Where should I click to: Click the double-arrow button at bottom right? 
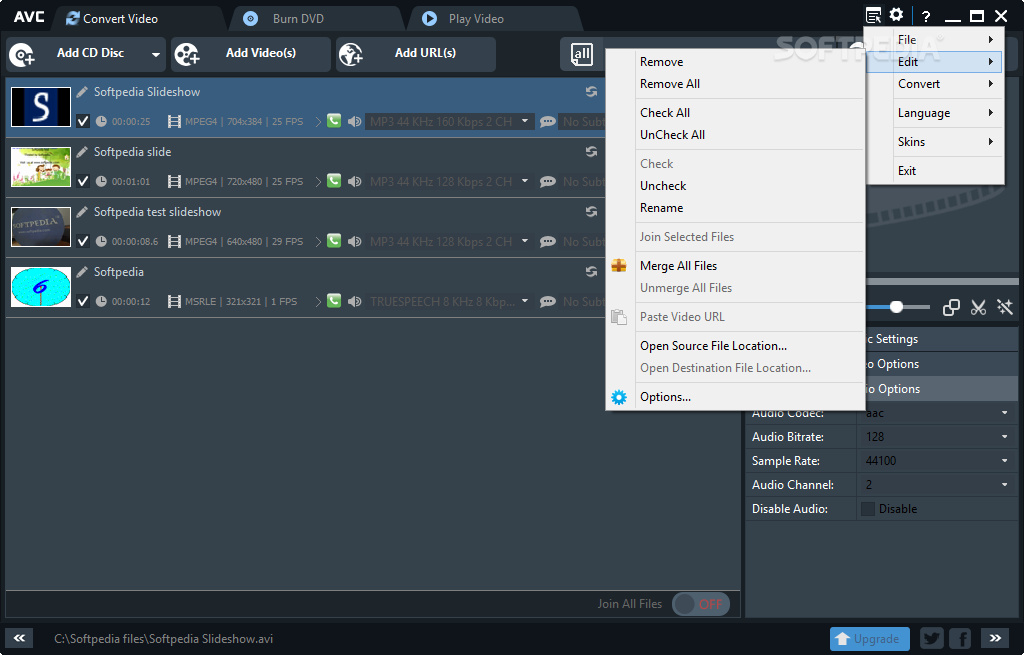click(x=995, y=638)
